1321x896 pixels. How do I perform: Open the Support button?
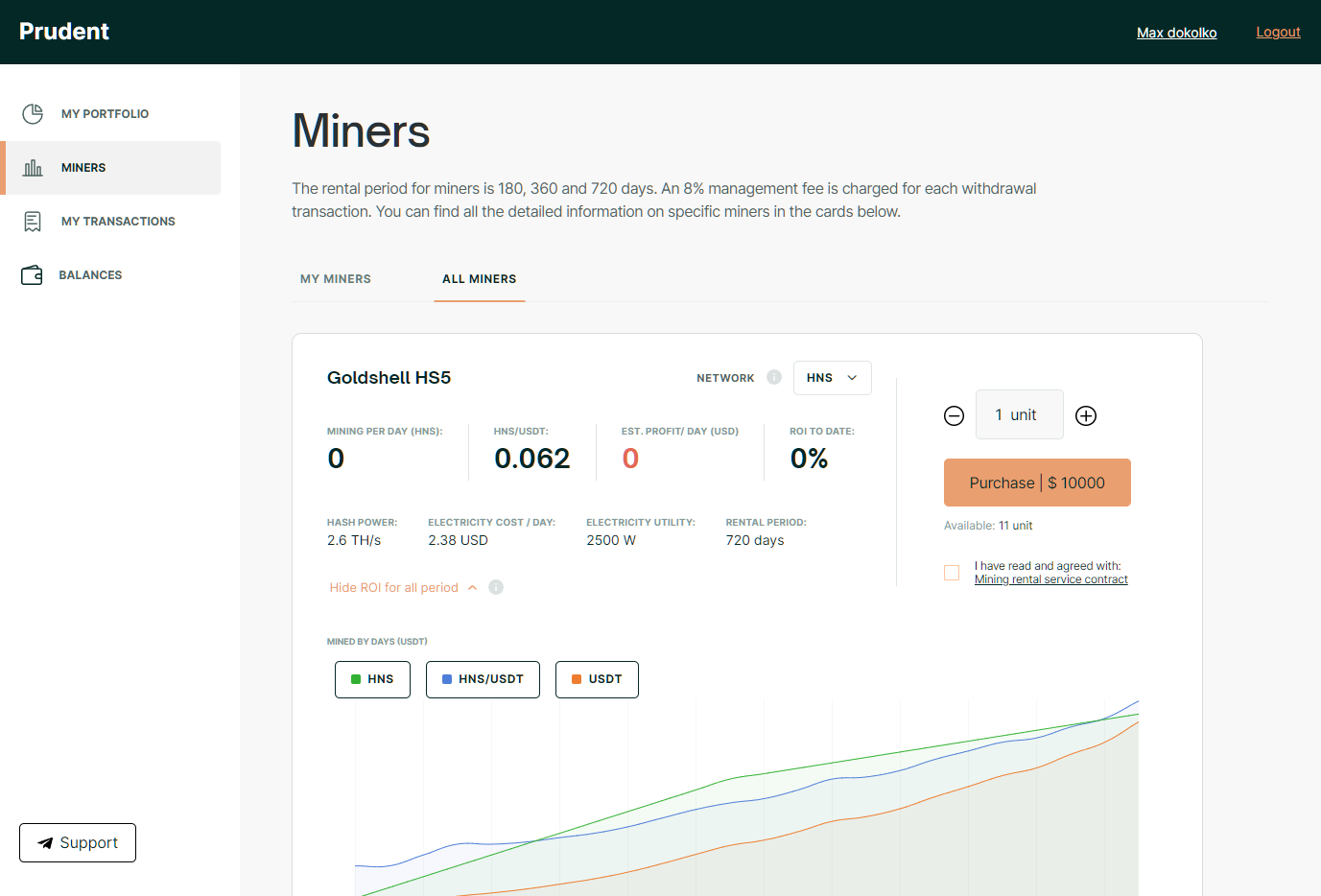tap(78, 843)
